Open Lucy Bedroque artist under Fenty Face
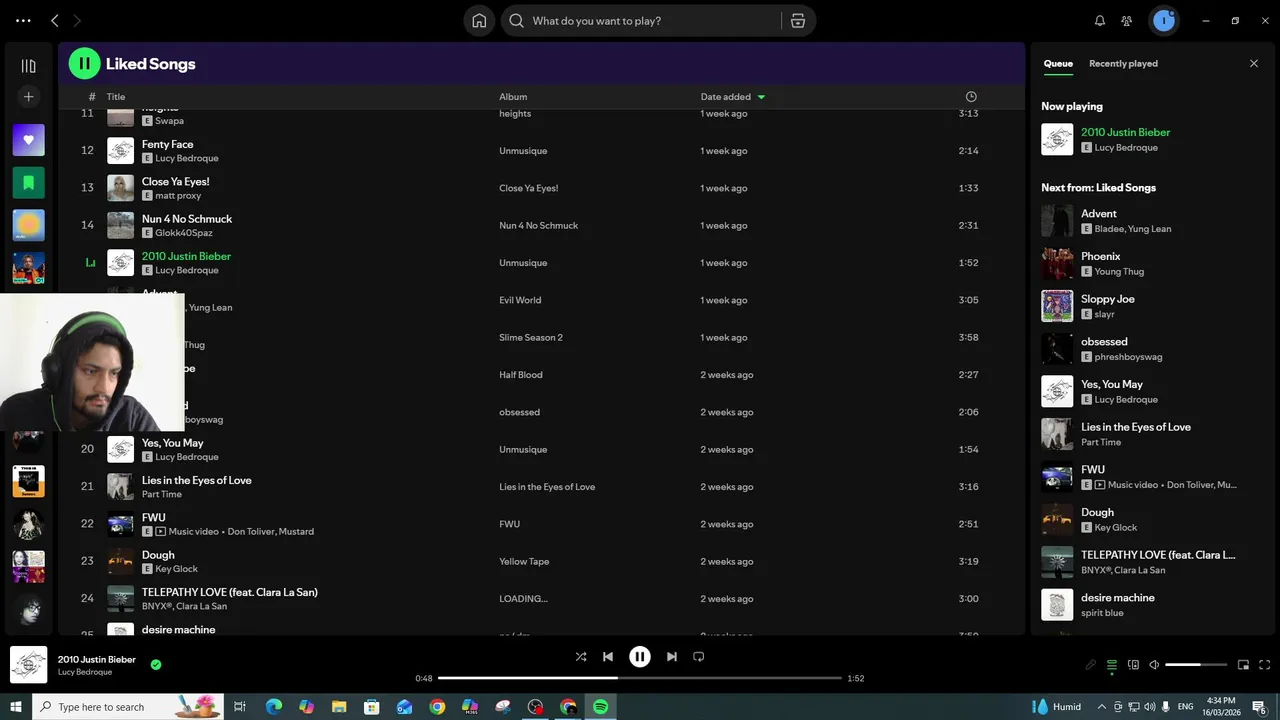 click(x=186, y=158)
